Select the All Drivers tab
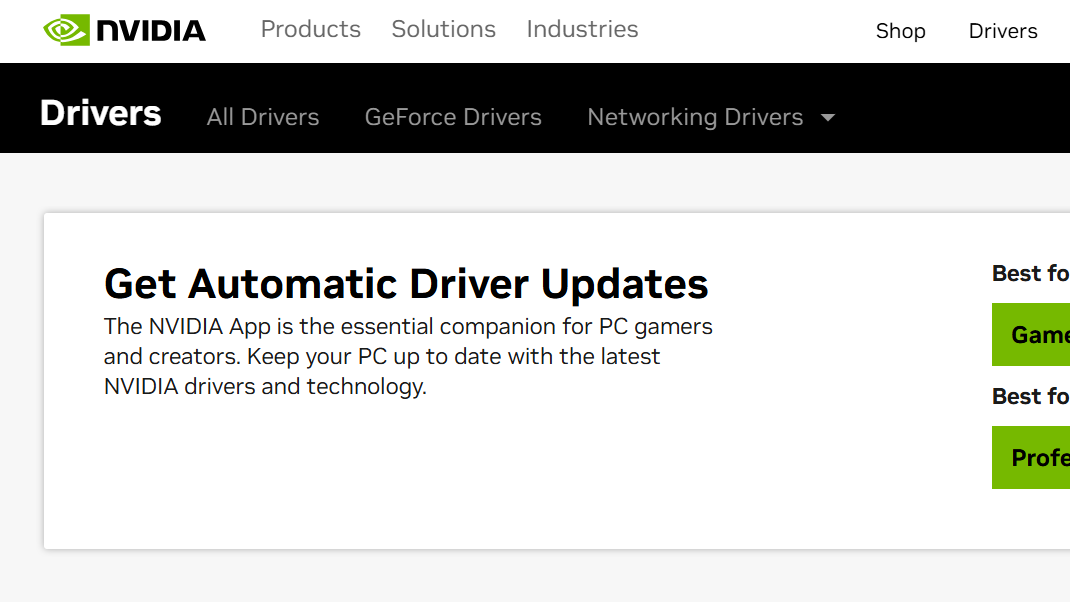 (263, 117)
